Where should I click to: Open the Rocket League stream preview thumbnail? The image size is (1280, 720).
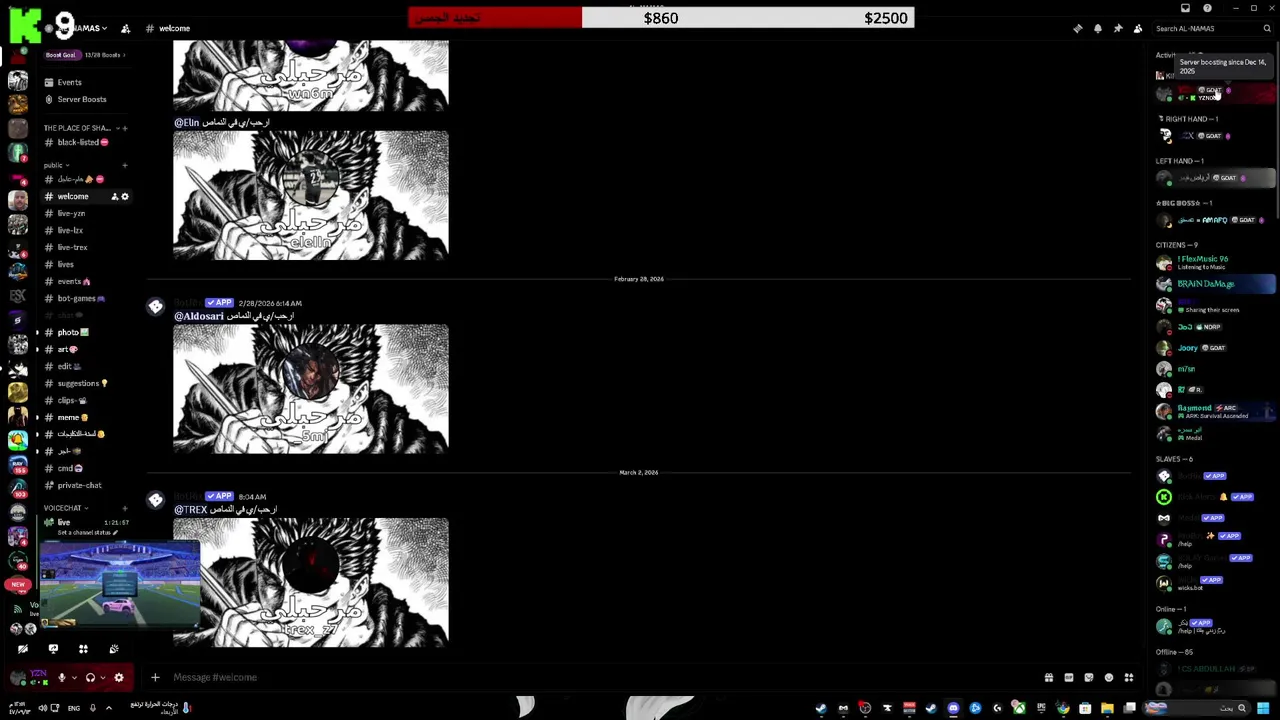click(x=120, y=583)
